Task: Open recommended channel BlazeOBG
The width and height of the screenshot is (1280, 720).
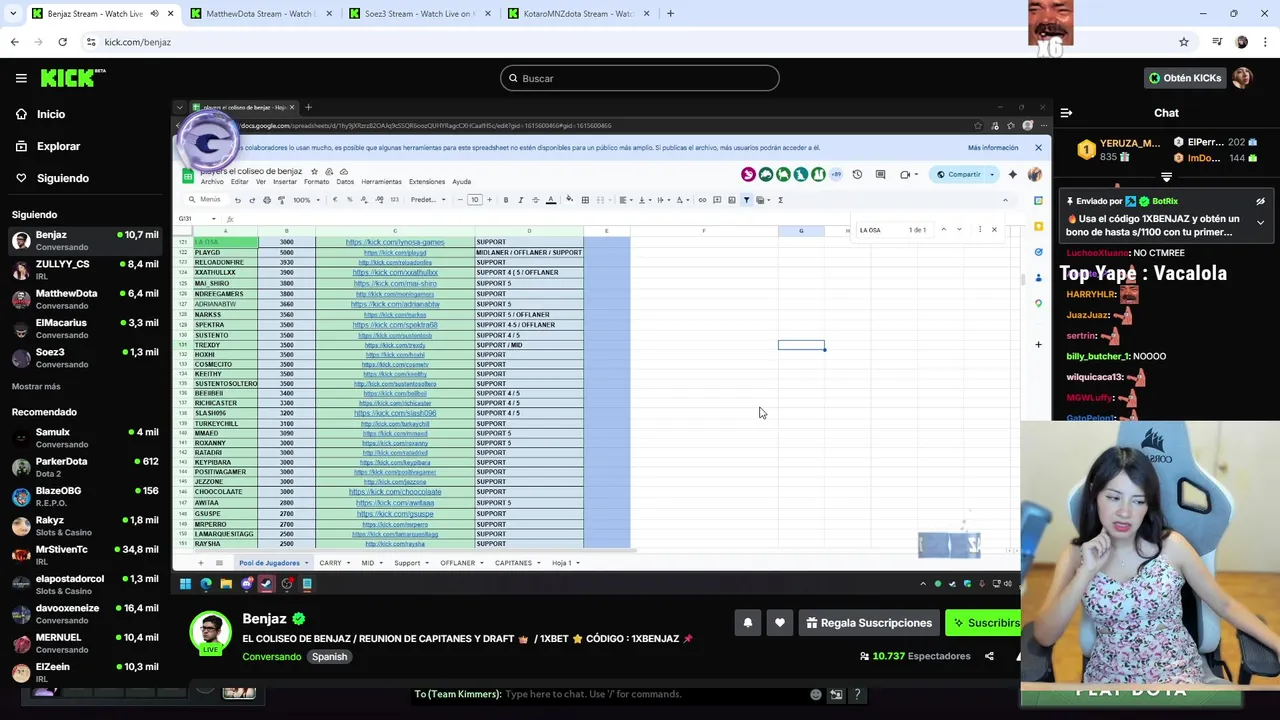Action: pyautogui.click(x=85, y=496)
